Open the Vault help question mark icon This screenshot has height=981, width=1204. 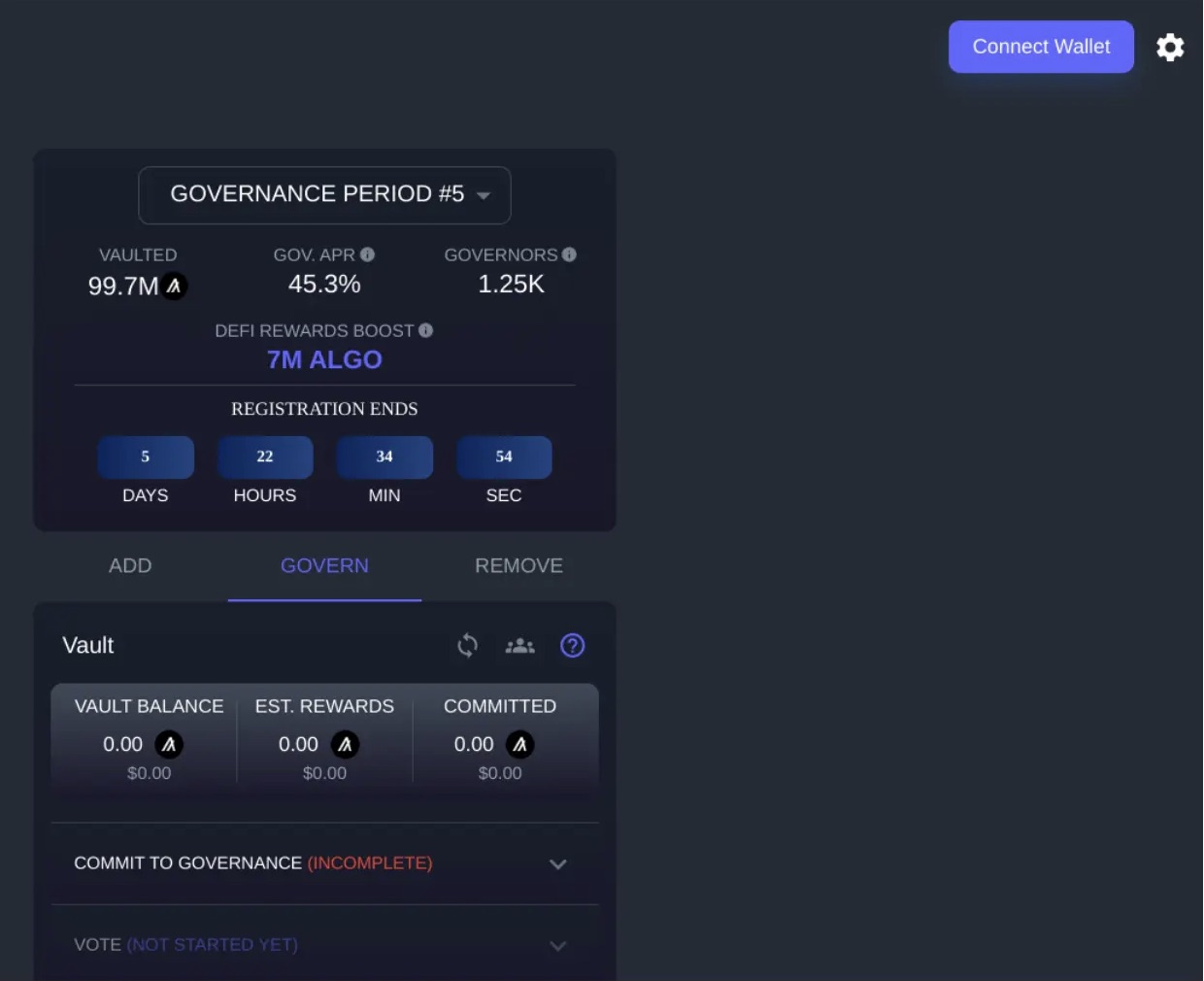[573, 646]
